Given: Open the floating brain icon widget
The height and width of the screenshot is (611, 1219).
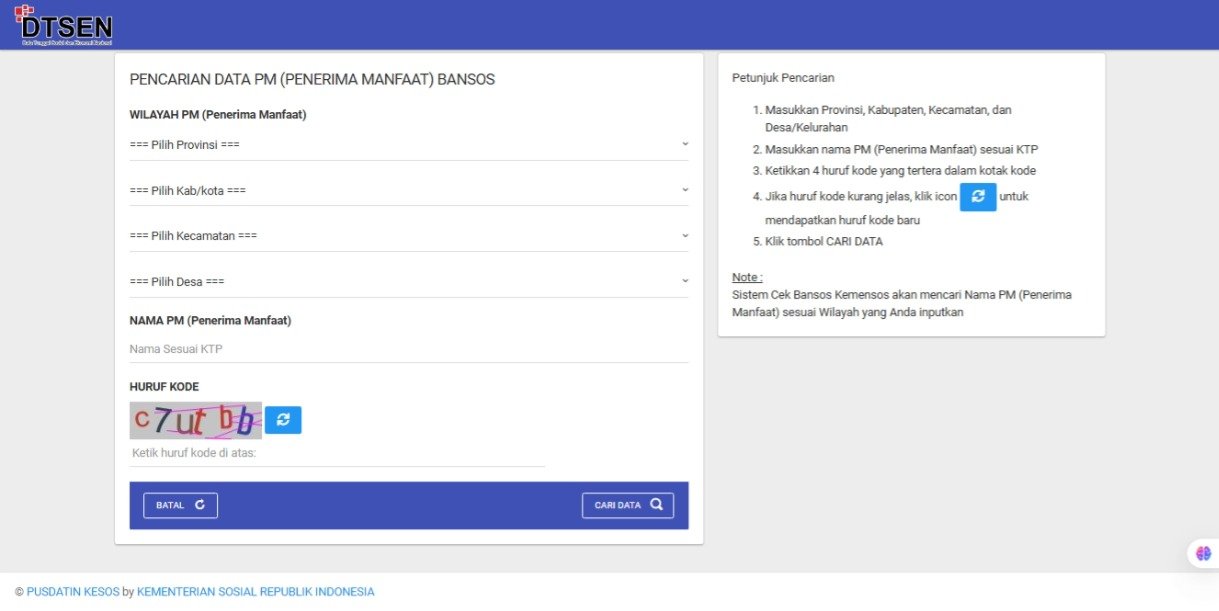Looking at the screenshot, I should [1203, 553].
